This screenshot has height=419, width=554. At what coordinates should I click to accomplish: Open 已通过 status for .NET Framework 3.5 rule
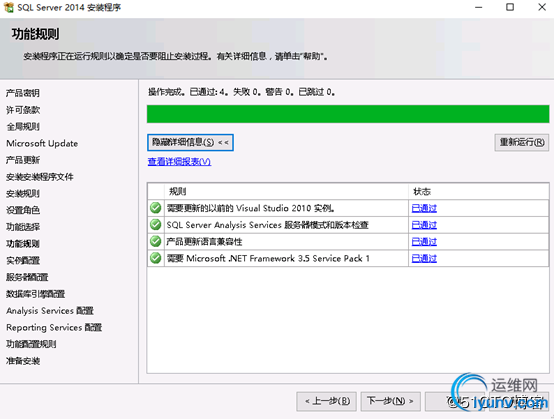tap(424, 258)
